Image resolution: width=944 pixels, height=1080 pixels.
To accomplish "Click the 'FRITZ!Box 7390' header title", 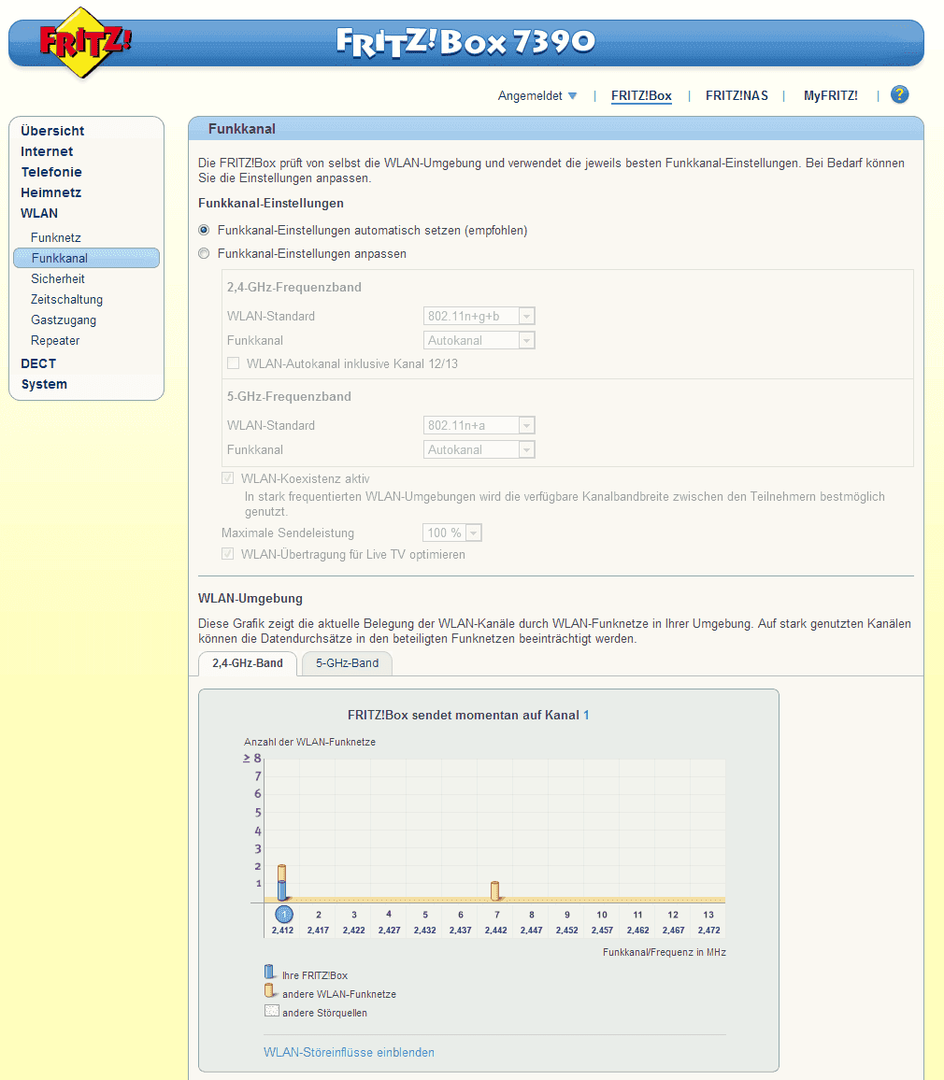I will (466, 42).
